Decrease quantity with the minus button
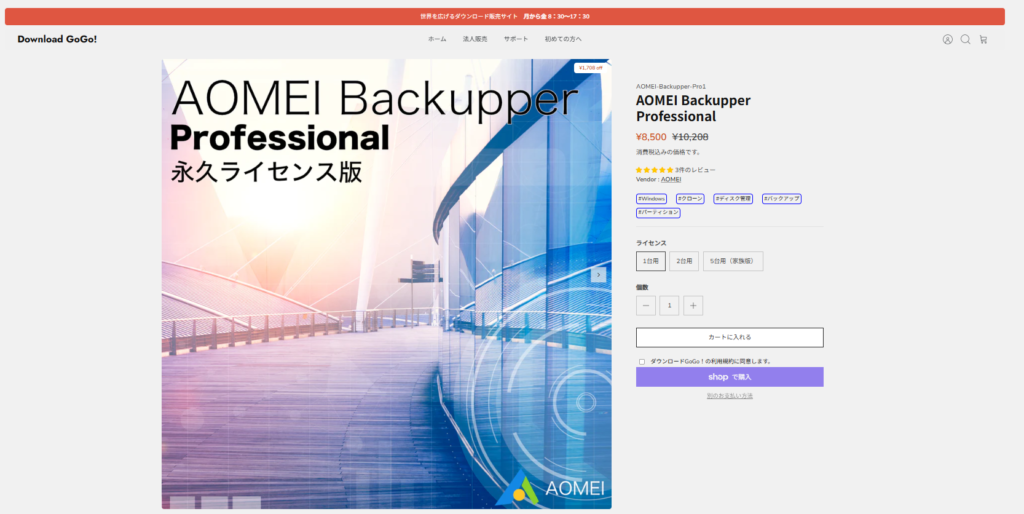Screen dimensions: 1024x514 (x=646, y=306)
